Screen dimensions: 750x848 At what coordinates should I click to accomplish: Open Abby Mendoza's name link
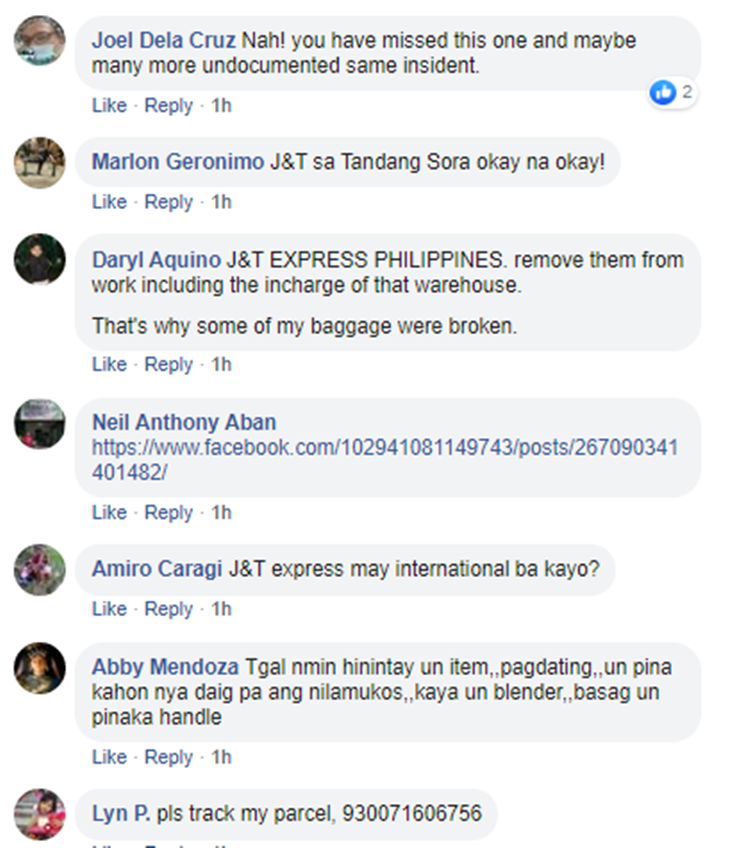click(x=165, y=667)
